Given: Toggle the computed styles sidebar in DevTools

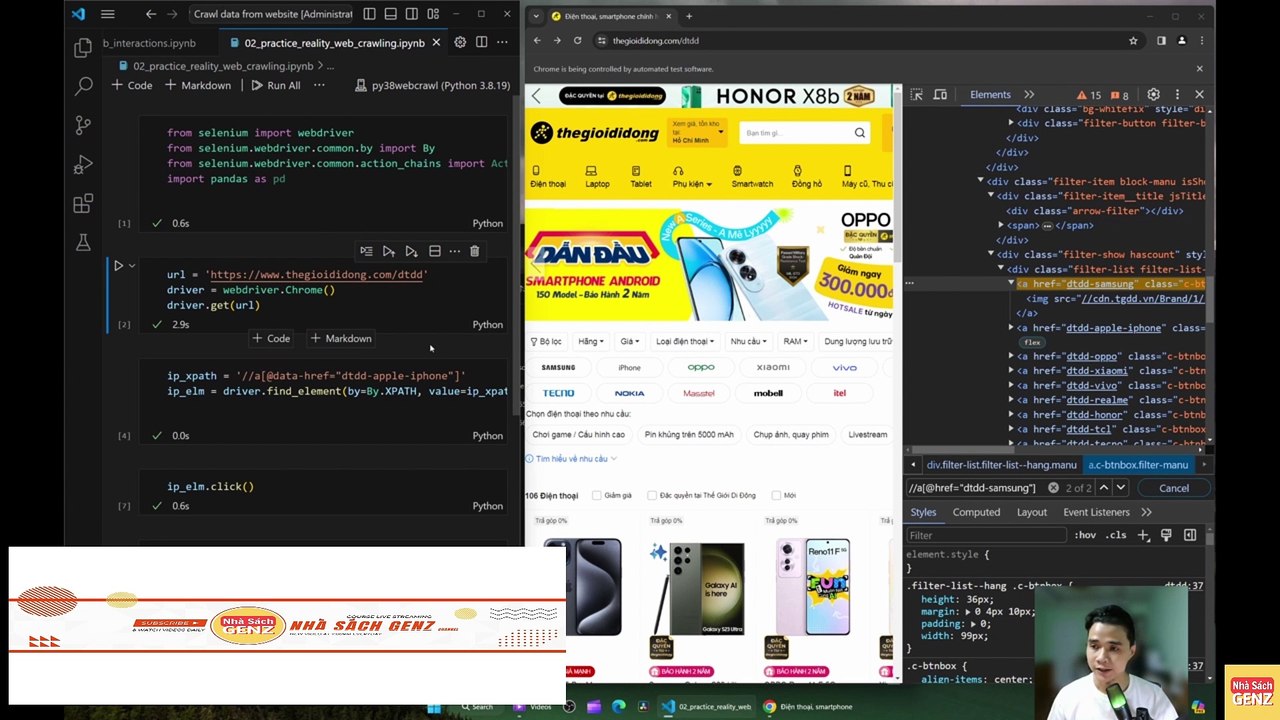Looking at the screenshot, I should click(1189, 535).
